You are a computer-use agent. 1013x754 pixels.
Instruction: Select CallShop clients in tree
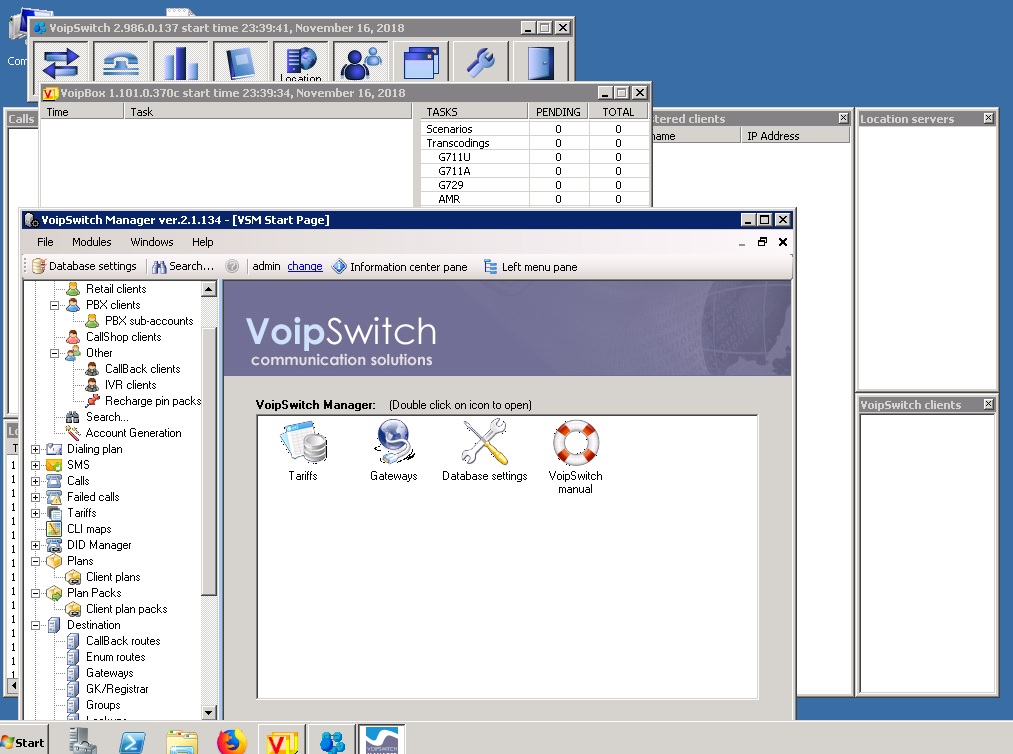point(123,337)
